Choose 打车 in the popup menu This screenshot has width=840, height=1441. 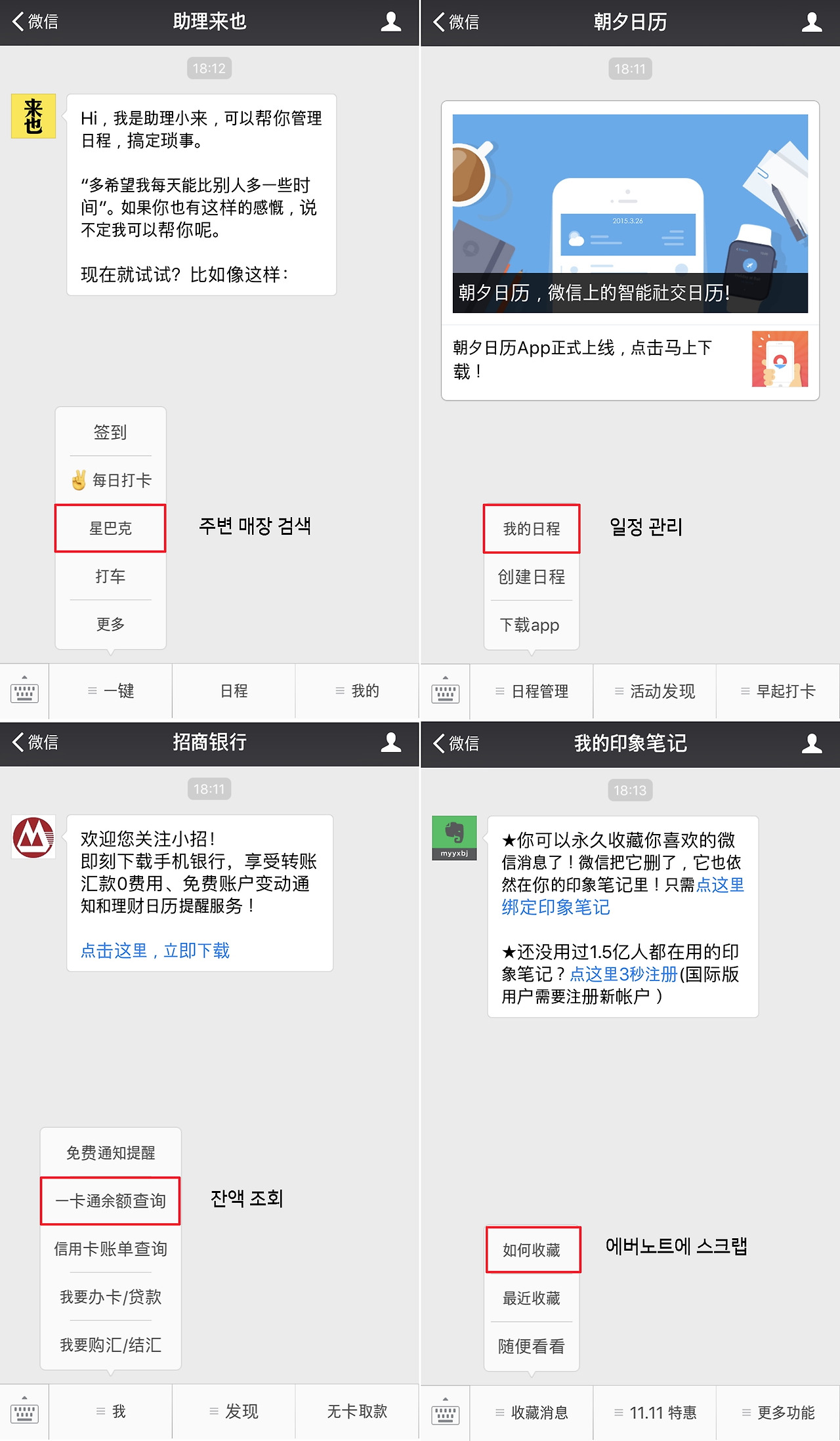click(110, 576)
